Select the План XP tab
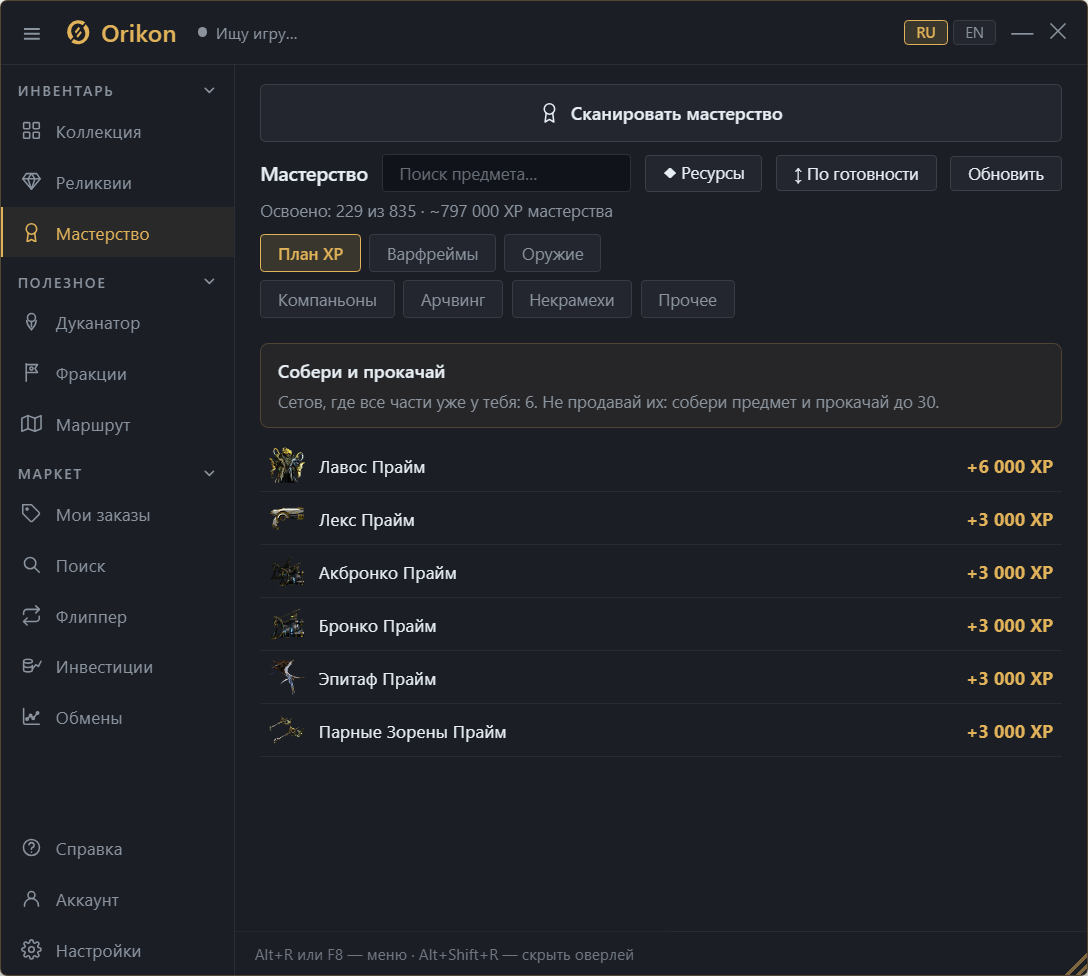This screenshot has width=1088, height=976. click(x=310, y=253)
